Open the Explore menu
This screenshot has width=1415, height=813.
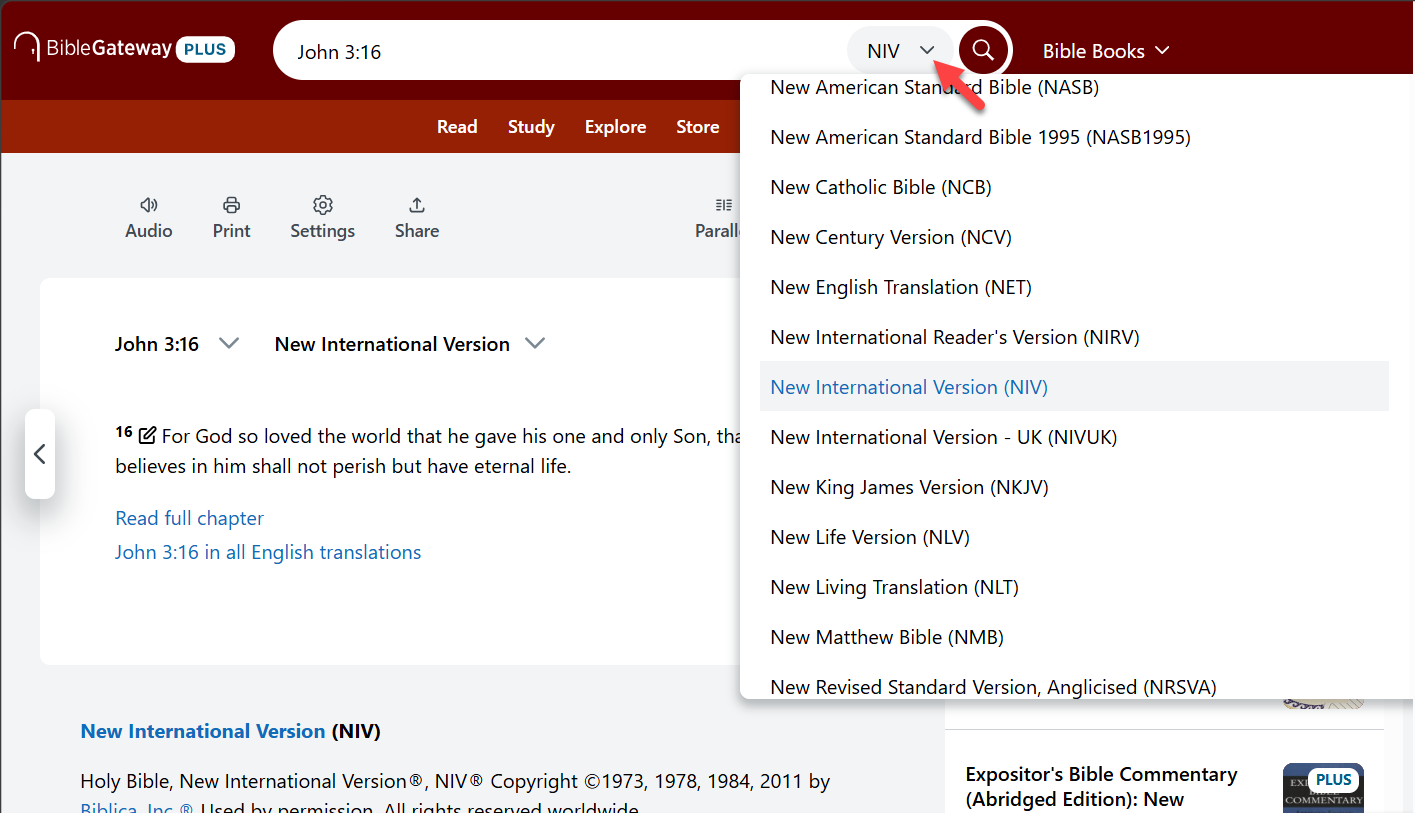tap(615, 127)
